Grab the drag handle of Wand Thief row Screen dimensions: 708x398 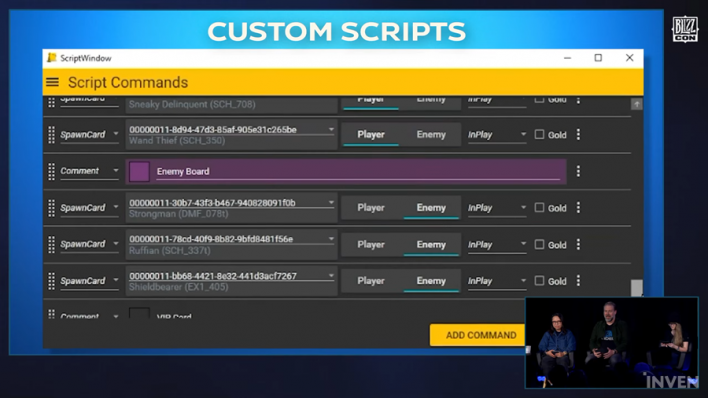click(x=51, y=135)
